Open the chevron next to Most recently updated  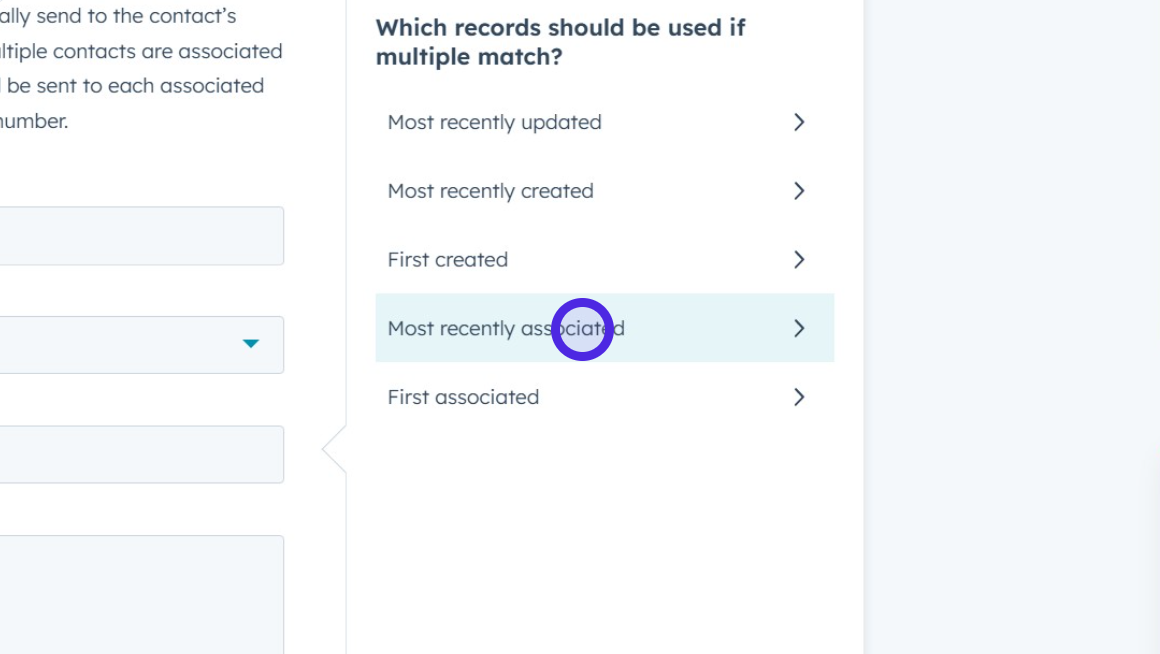pyautogui.click(x=799, y=122)
